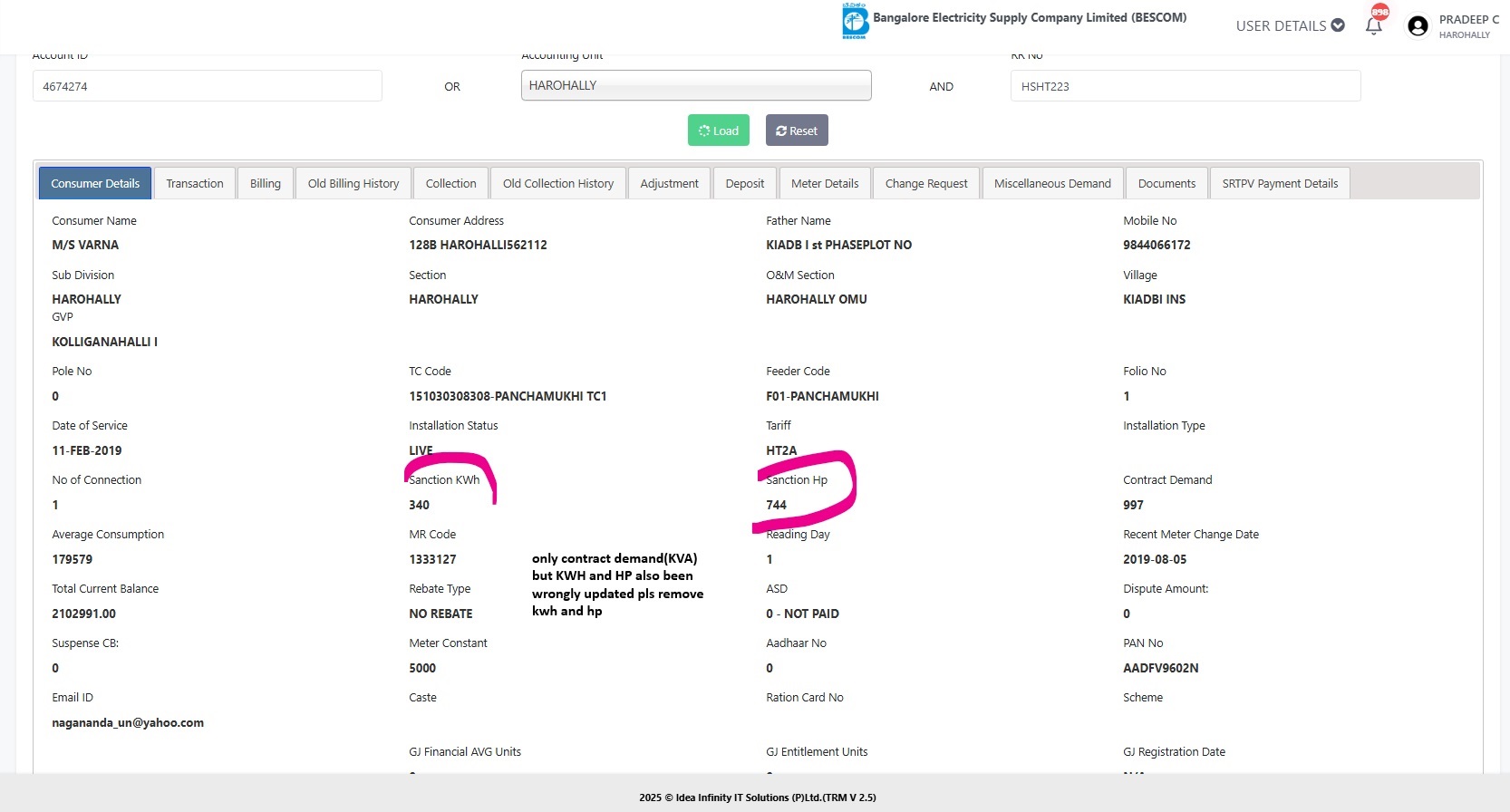Expand the USER DETAILS dropdown
Viewport: 1510px width, 812px height.
(x=1290, y=25)
